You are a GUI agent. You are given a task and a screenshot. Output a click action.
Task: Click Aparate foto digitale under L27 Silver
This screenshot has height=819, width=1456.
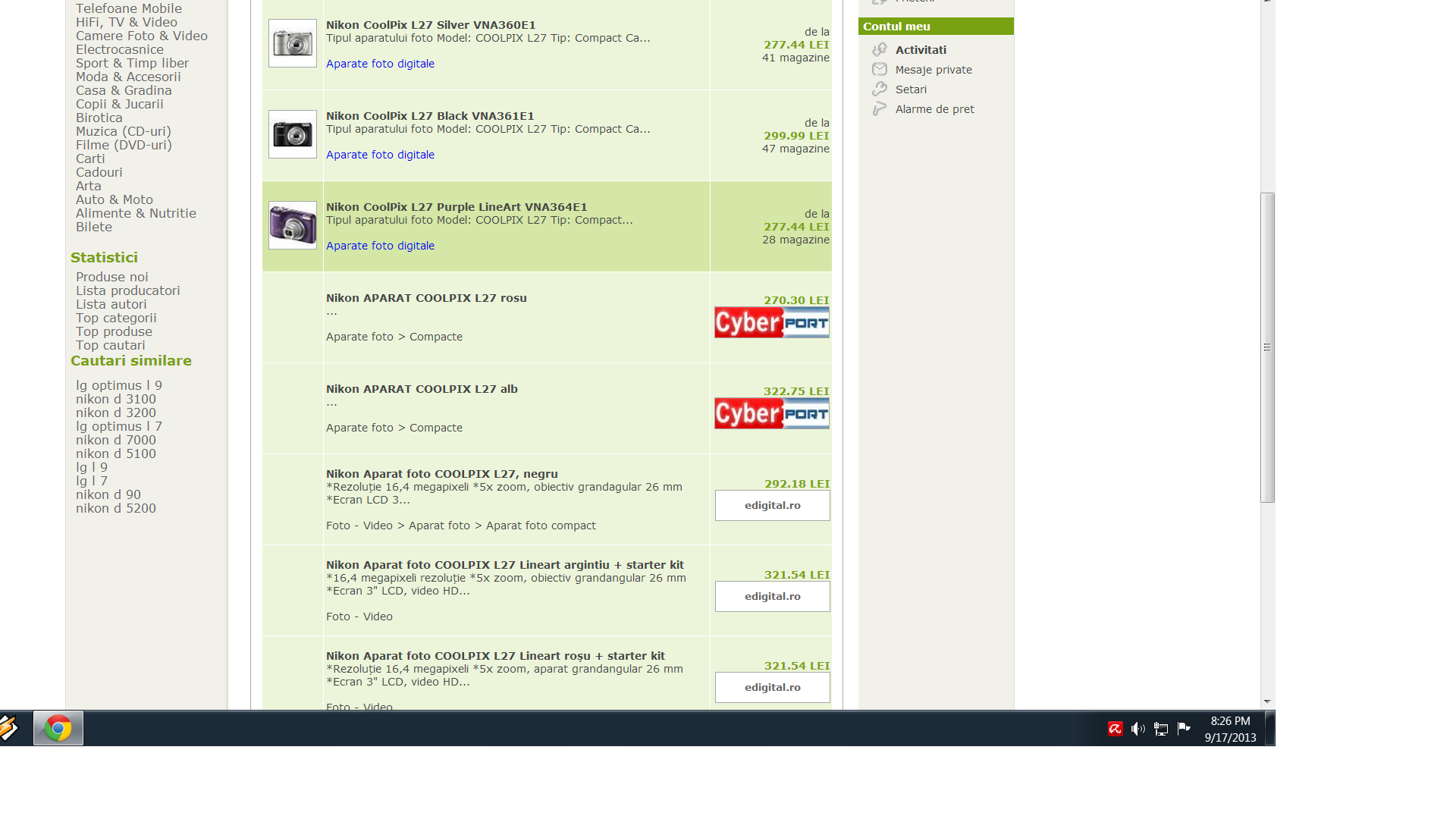click(x=380, y=64)
